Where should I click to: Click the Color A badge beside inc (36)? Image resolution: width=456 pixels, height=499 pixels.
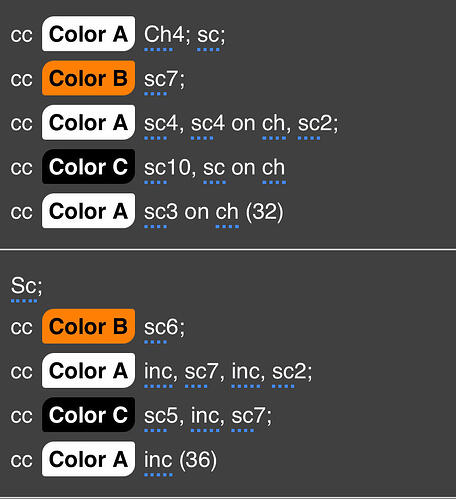88,459
